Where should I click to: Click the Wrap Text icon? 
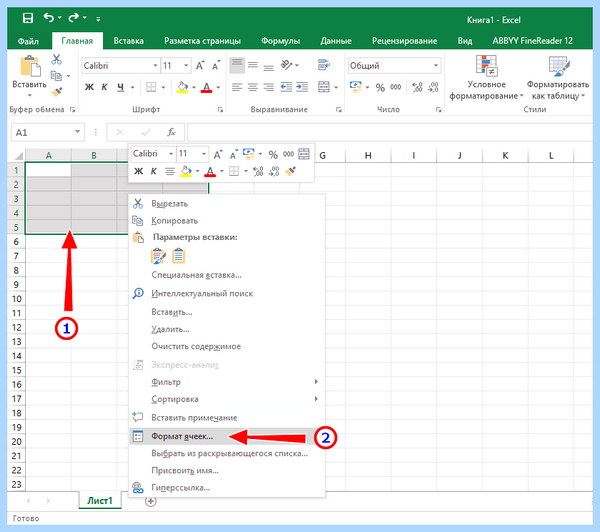point(324,65)
